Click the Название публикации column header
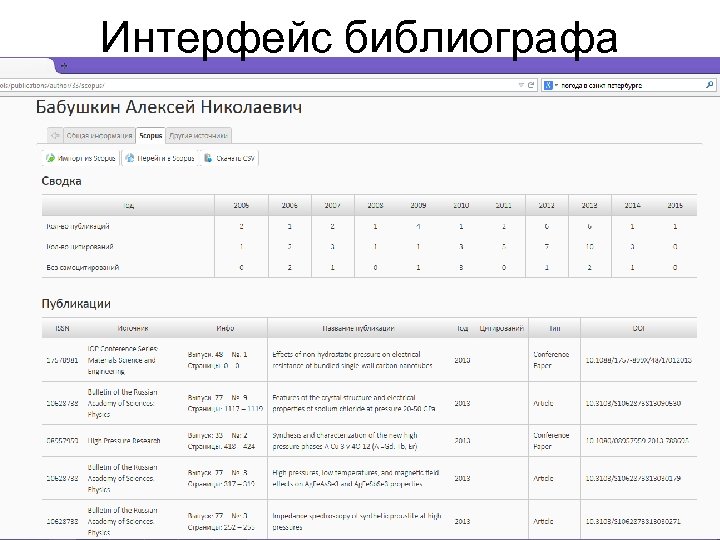 coord(358,328)
